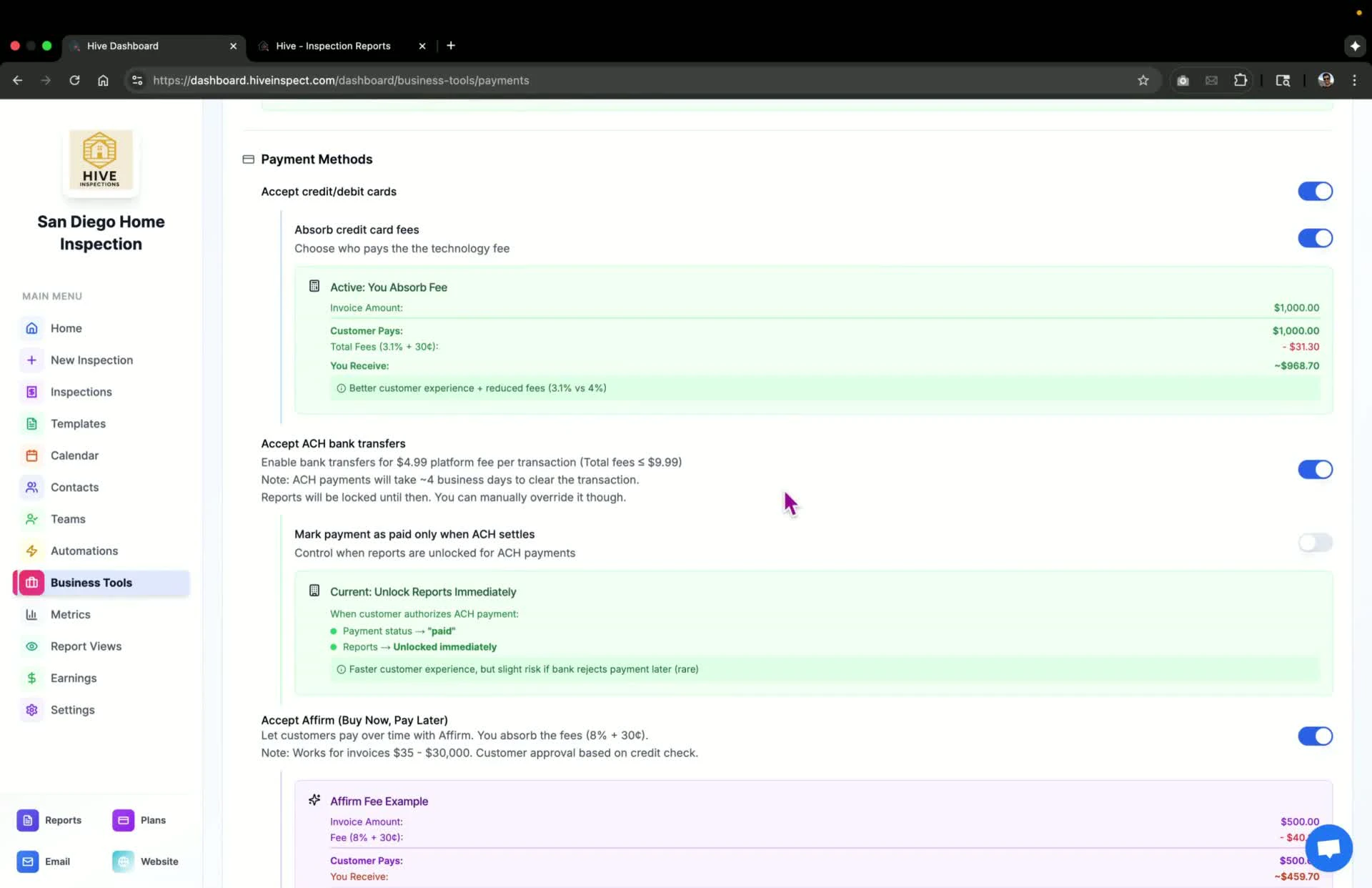Close the Hive - Inspection Reports tab
Viewport: 1372px width, 888px height.
click(422, 46)
